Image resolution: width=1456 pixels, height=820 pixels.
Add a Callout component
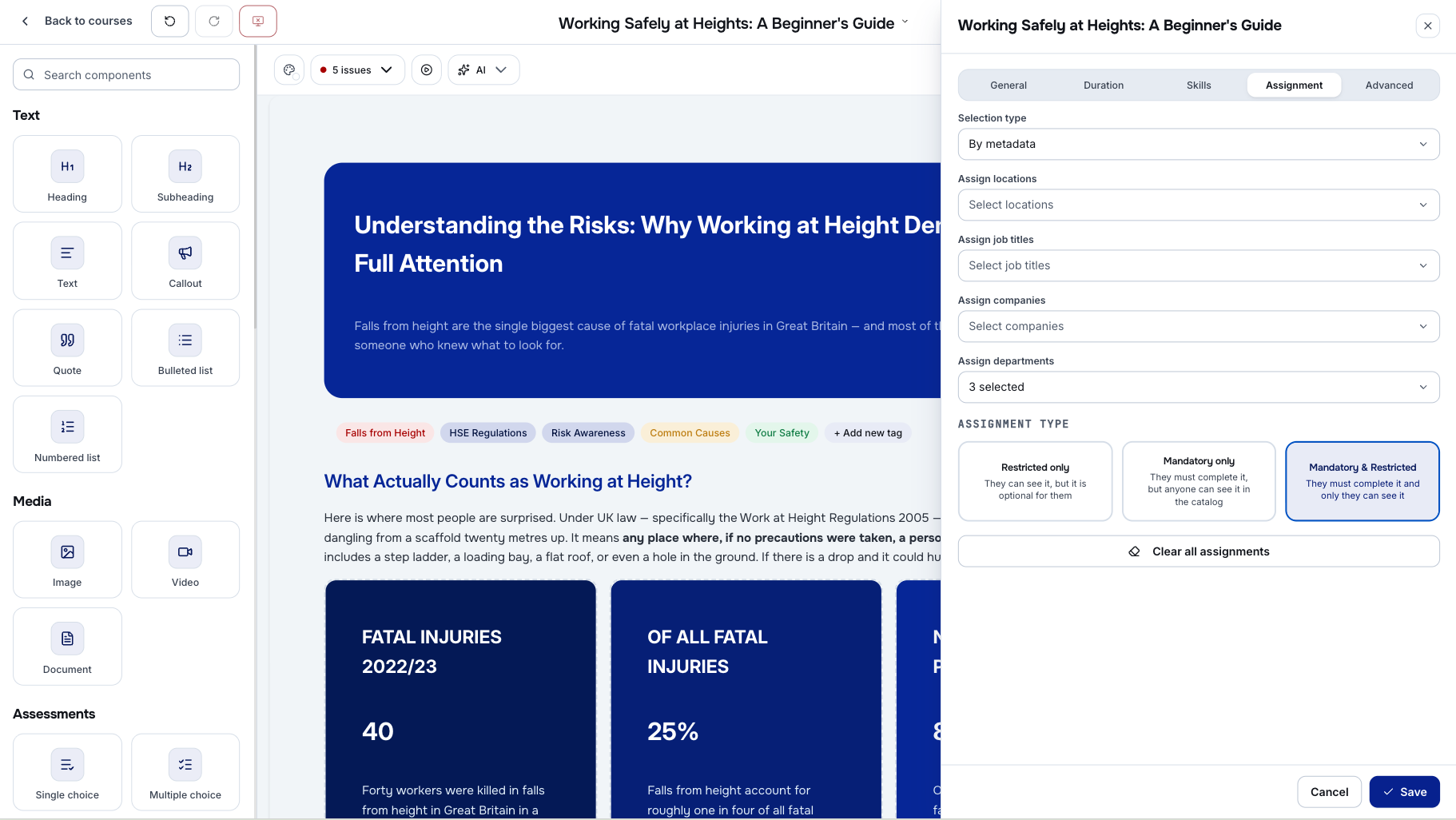coord(185,261)
